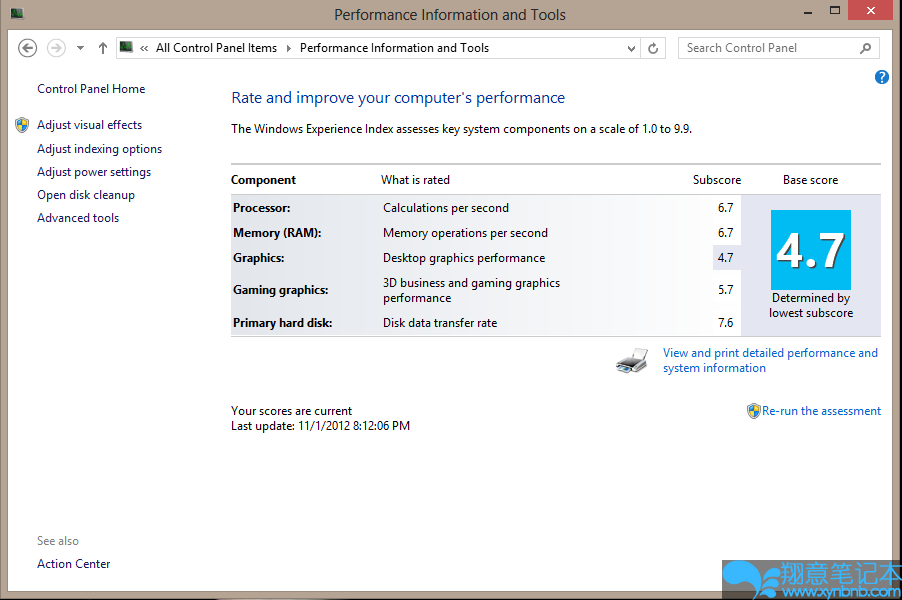Image resolution: width=902 pixels, height=600 pixels.
Task: Click shield icon next to Re-run the assessment
Action: pyautogui.click(x=754, y=411)
